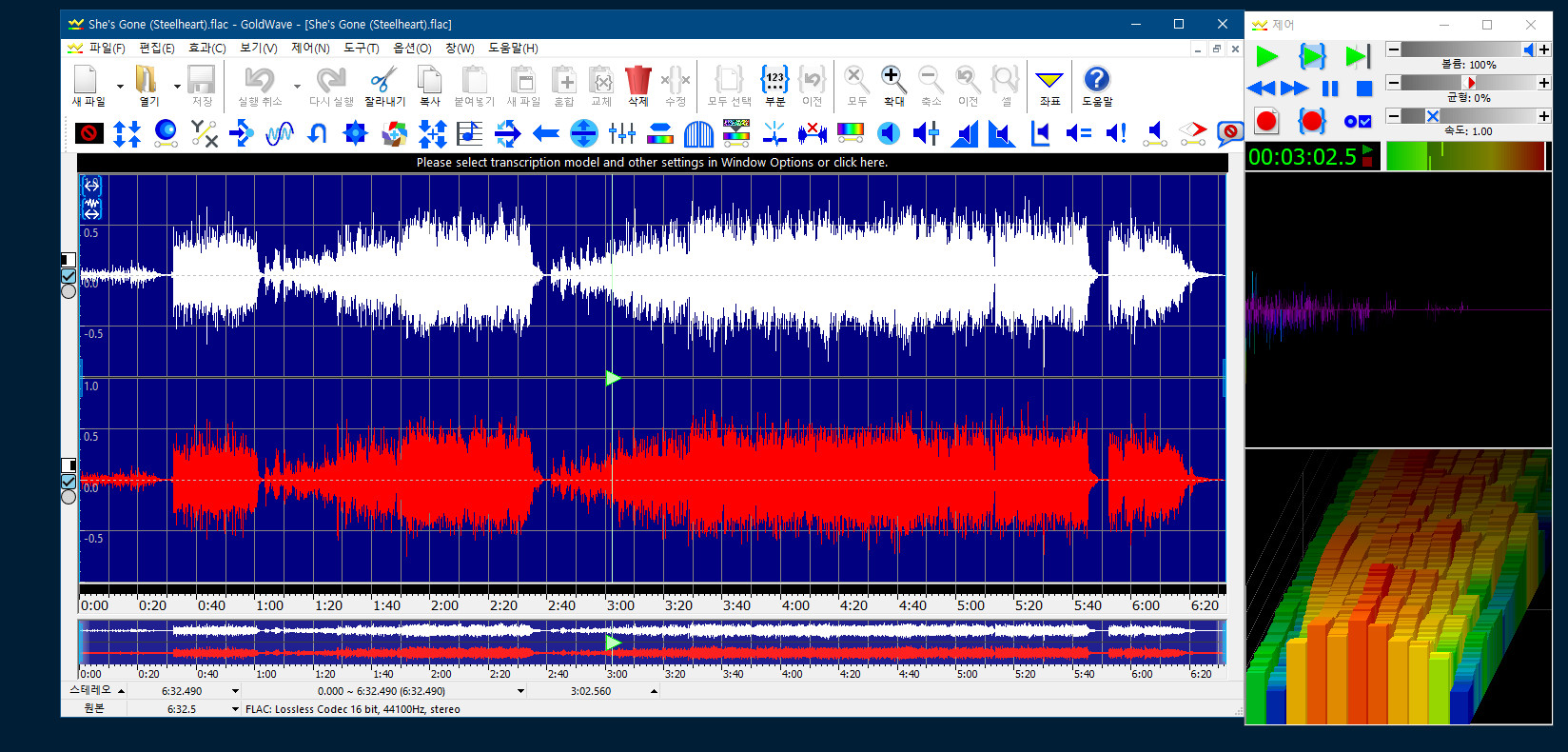Click the 잘라내기 (cut) scissors icon

pyautogui.click(x=384, y=80)
